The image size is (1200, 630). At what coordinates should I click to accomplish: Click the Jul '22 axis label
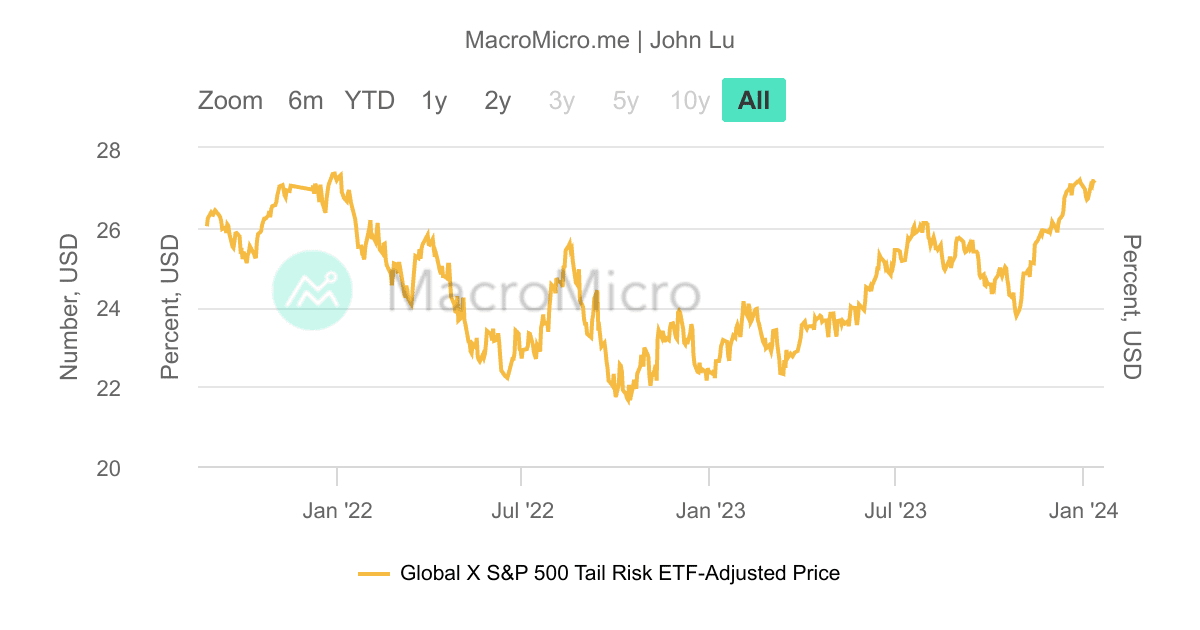coord(524,510)
